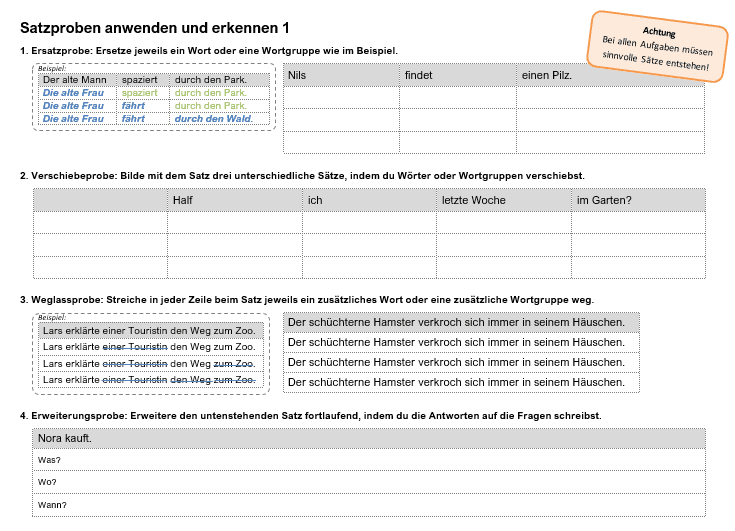
Task: Click 'fährt' in the 'durch den Wald.' row
Action: coord(142,119)
